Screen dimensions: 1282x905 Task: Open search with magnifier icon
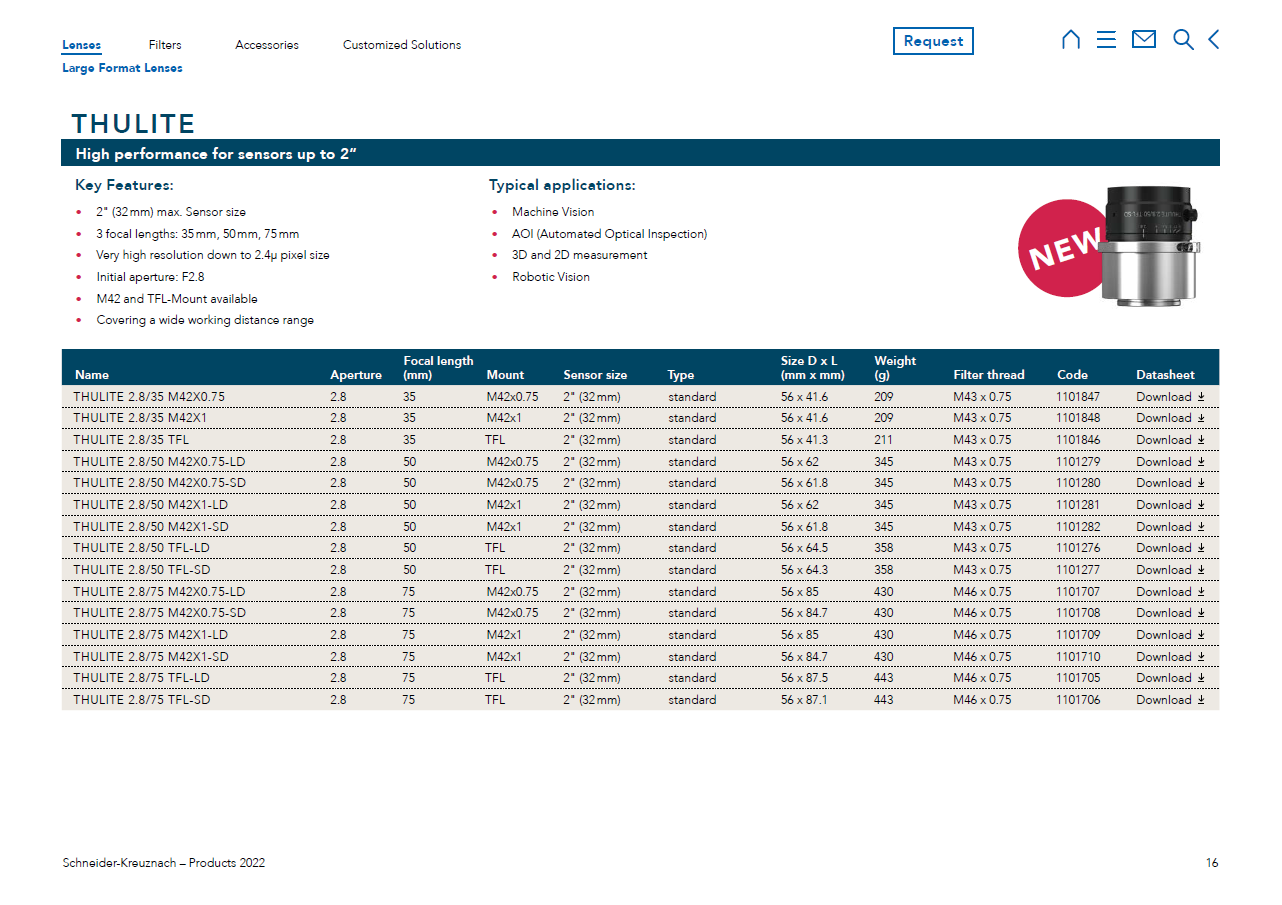point(1183,40)
